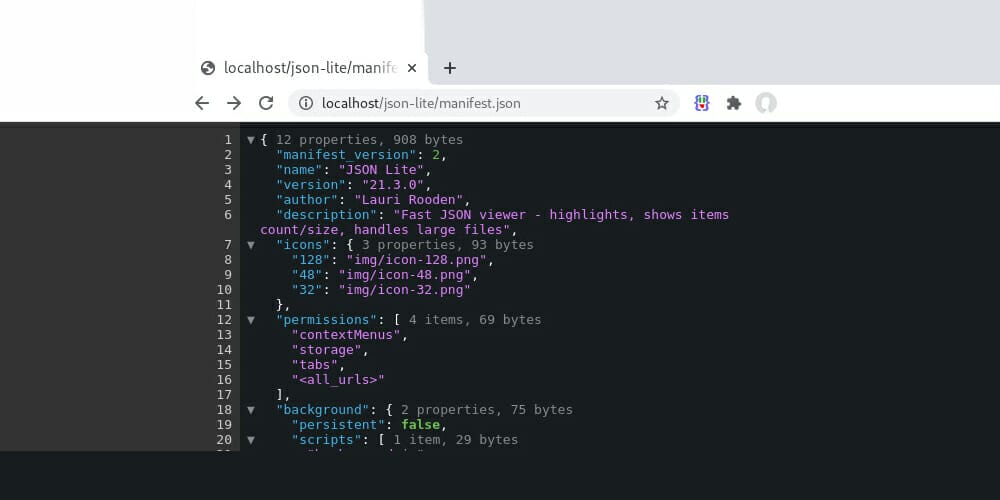Click the "storage" permission entry
This screenshot has height=500, width=1000.
[327, 349]
